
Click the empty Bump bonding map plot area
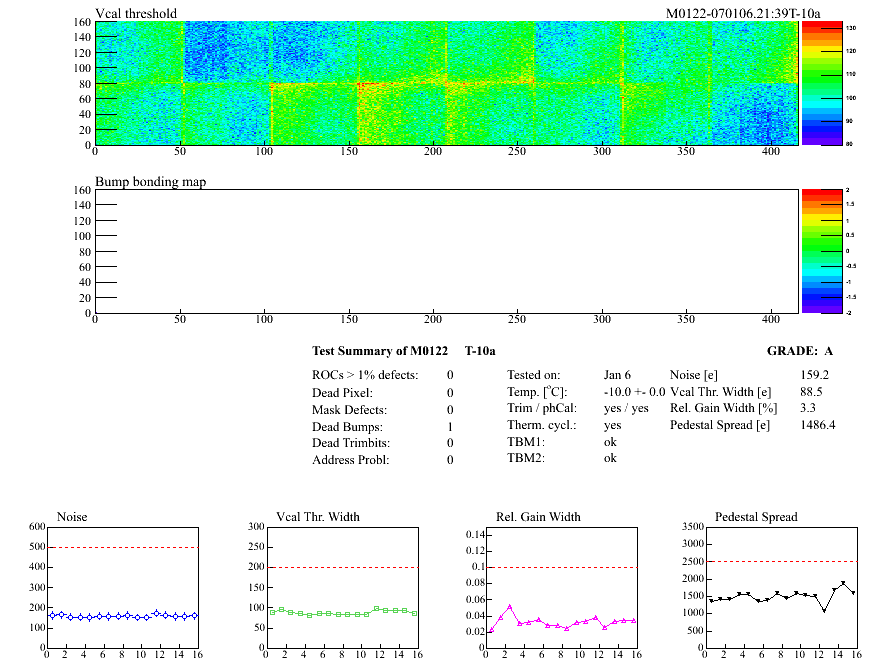click(x=446, y=250)
